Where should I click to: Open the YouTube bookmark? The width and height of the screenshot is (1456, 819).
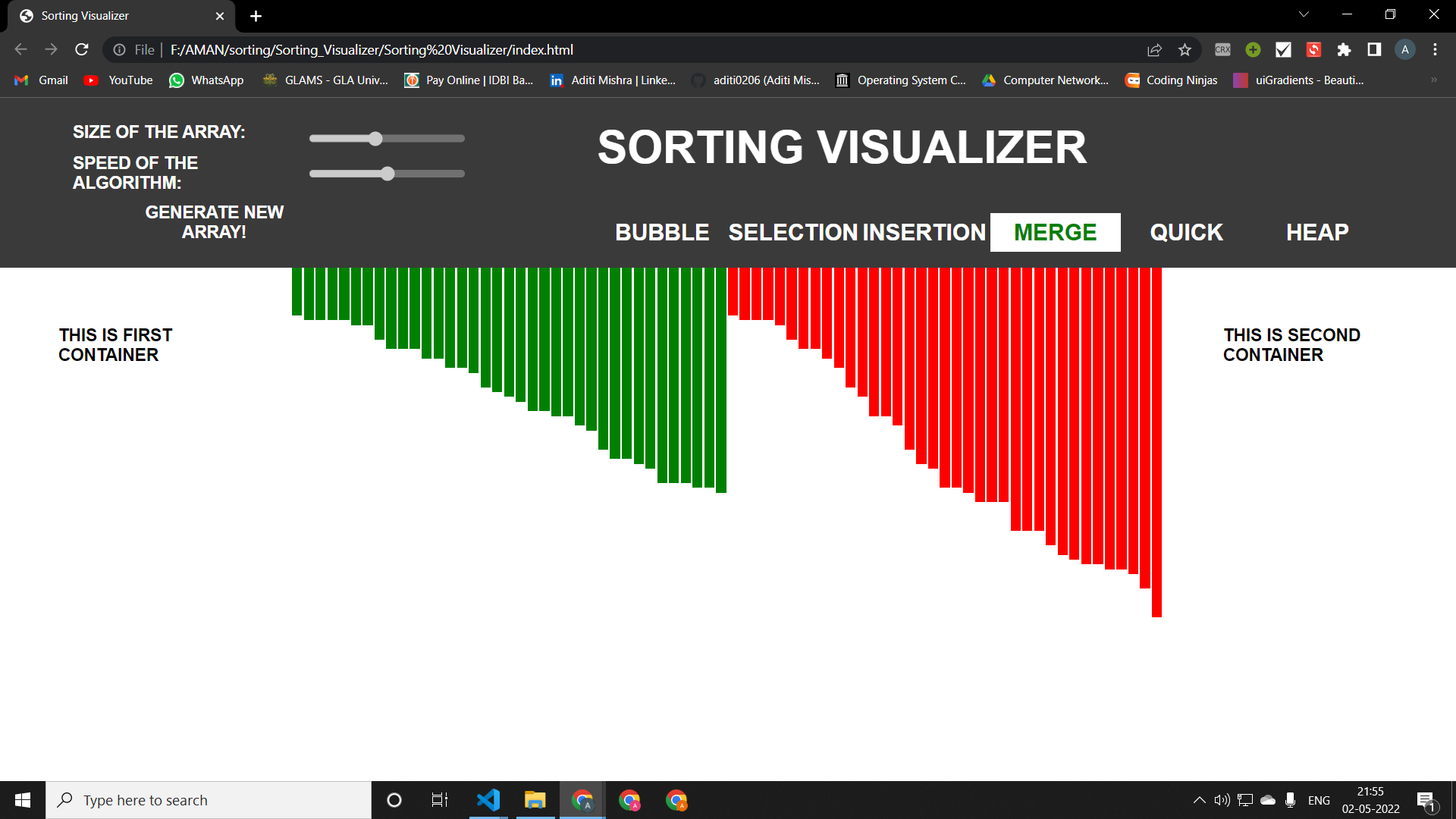[x=118, y=80]
